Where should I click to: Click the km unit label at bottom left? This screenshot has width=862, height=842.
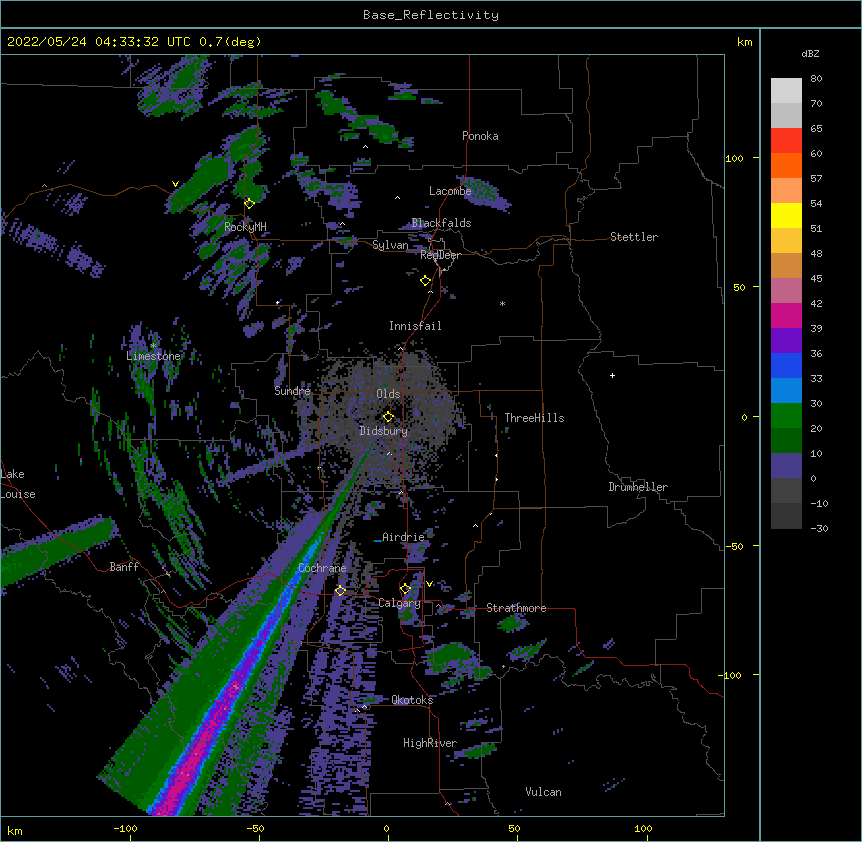(15, 831)
